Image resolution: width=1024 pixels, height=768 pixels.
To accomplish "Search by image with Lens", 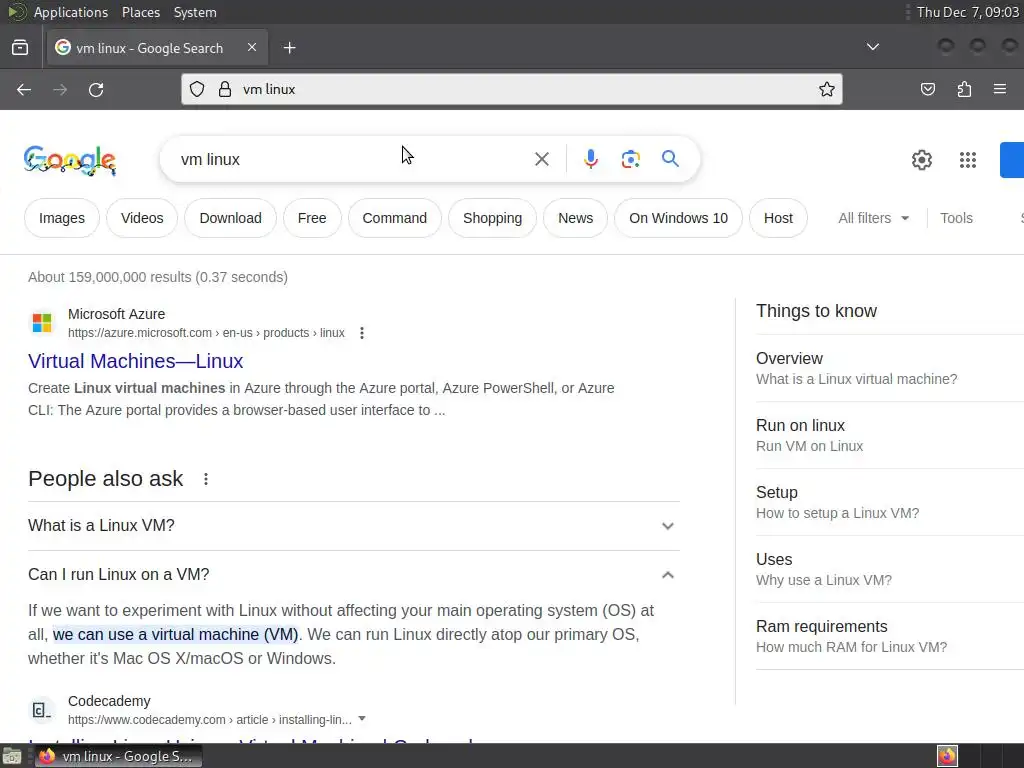I will pos(630,159).
